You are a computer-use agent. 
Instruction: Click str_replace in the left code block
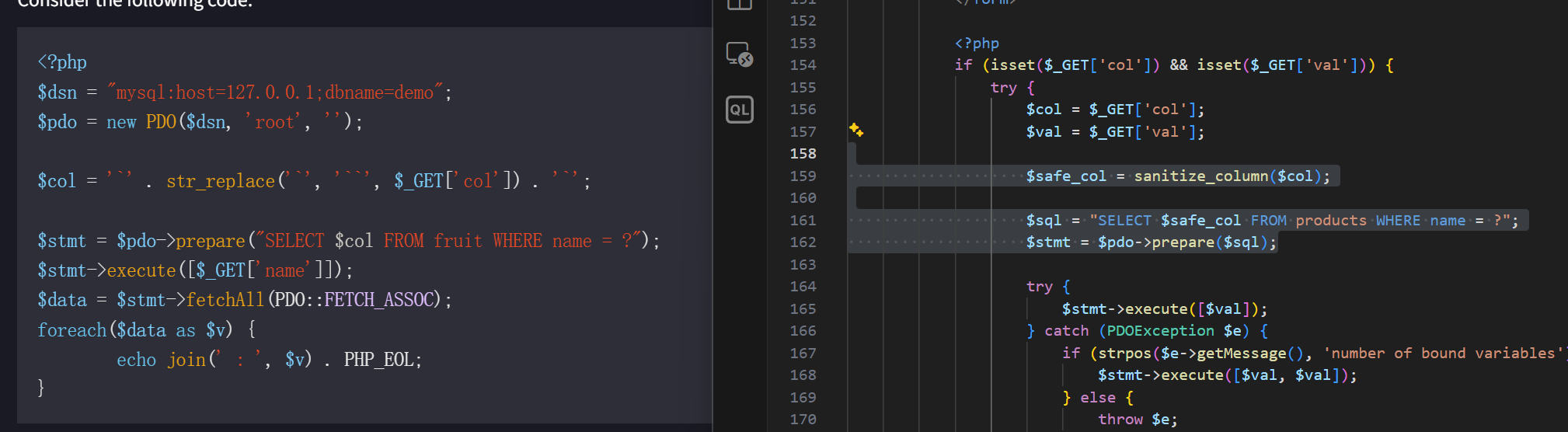click(x=220, y=181)
